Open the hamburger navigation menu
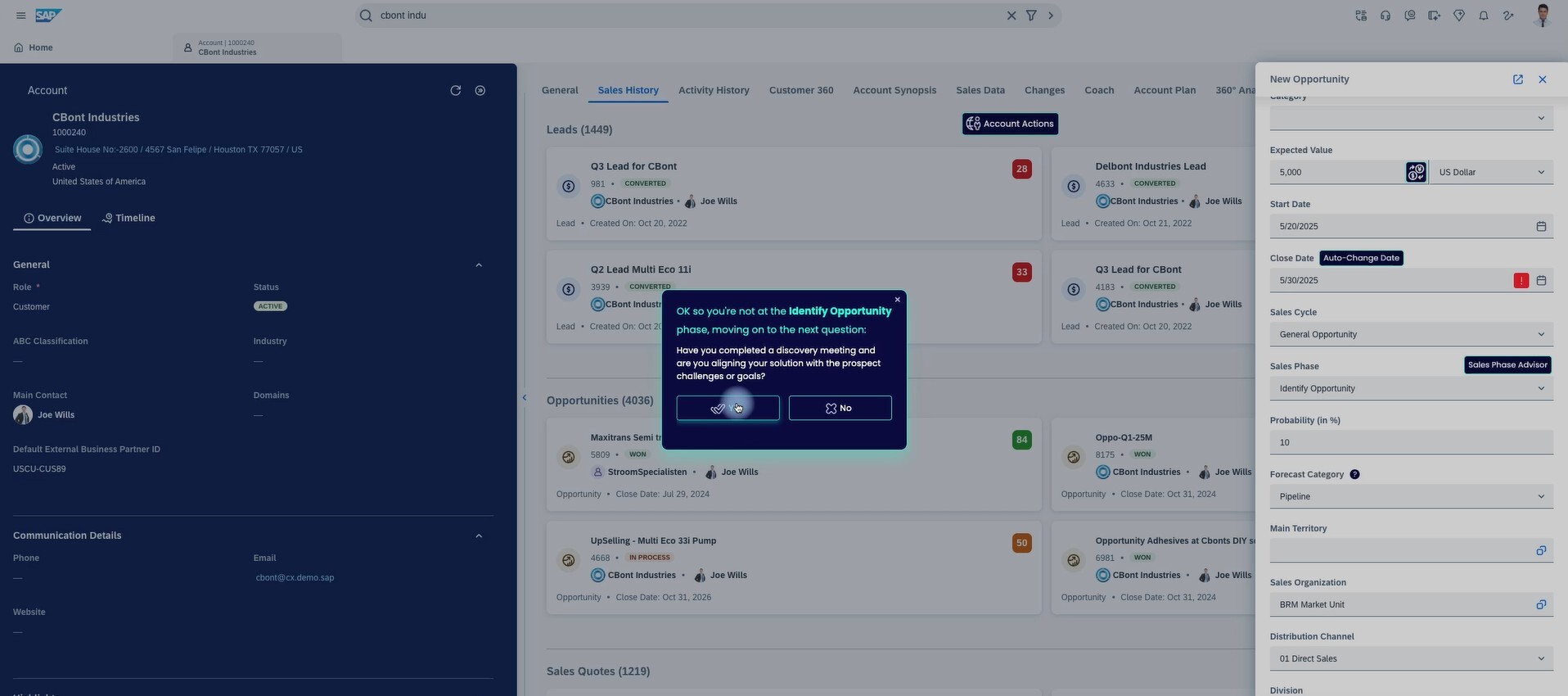Image resolution: width=1568 pixels, height=696 pixels. pyautogui.click(x=20, y=16)
